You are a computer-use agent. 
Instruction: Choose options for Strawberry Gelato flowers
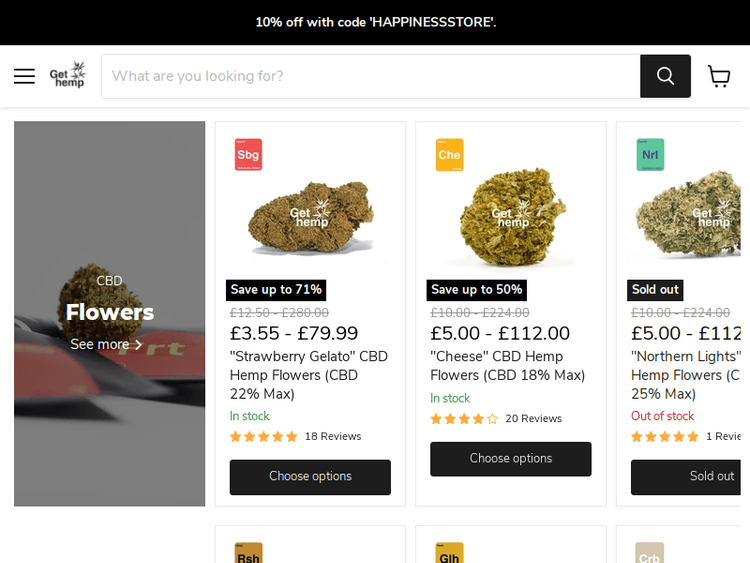tap(310, 477)
